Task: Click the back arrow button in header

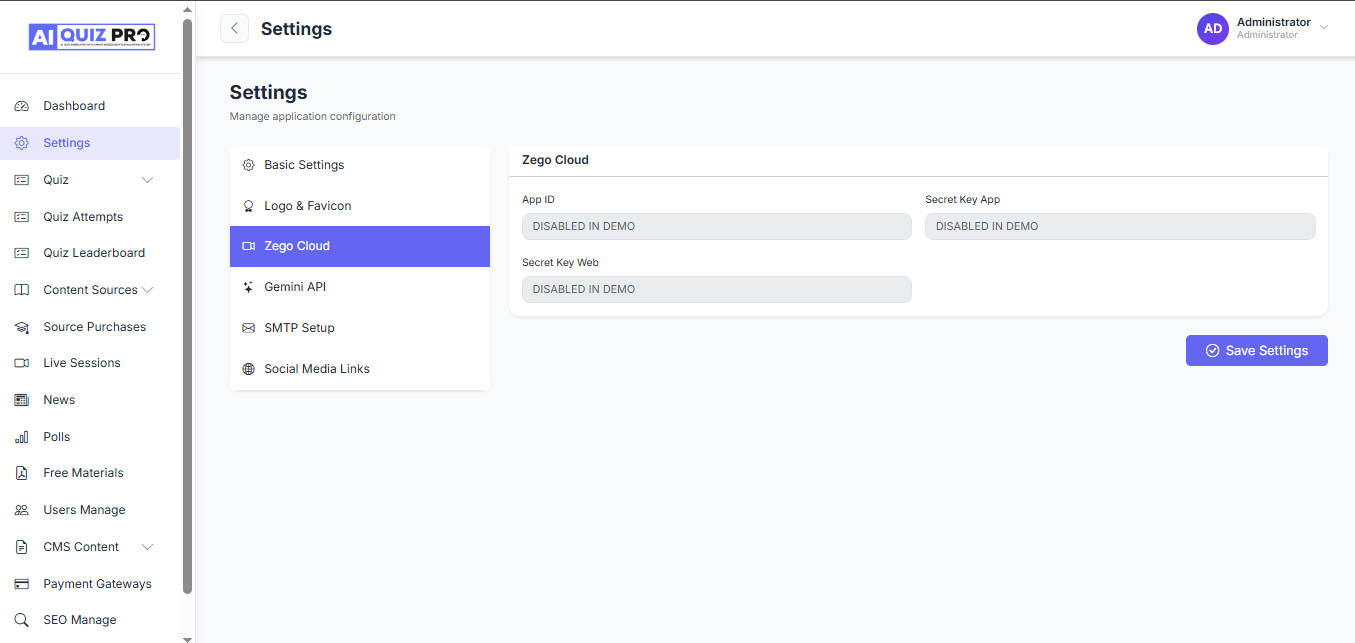Action: click(234, 29)
